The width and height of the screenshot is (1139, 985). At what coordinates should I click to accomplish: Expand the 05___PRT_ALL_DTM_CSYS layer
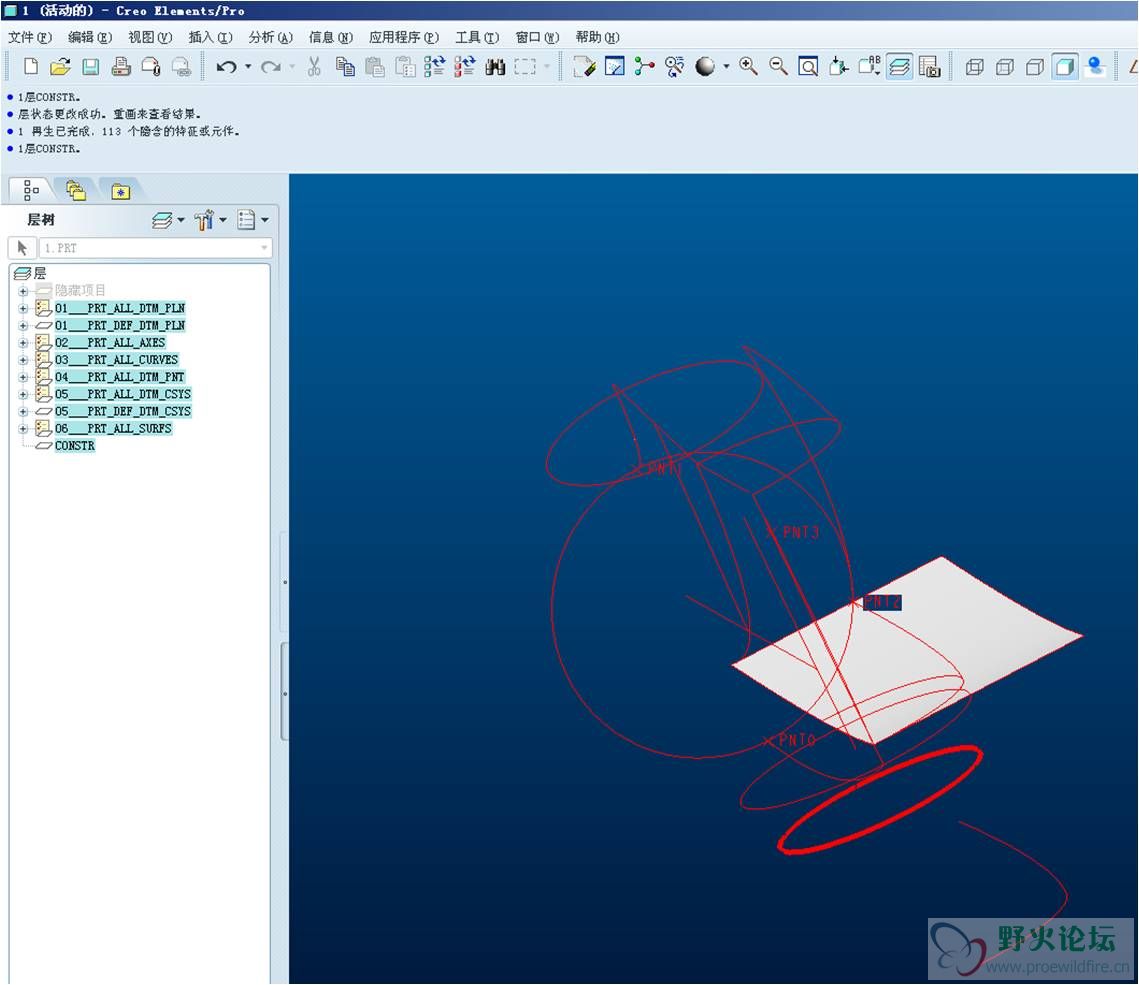[23, 394]
